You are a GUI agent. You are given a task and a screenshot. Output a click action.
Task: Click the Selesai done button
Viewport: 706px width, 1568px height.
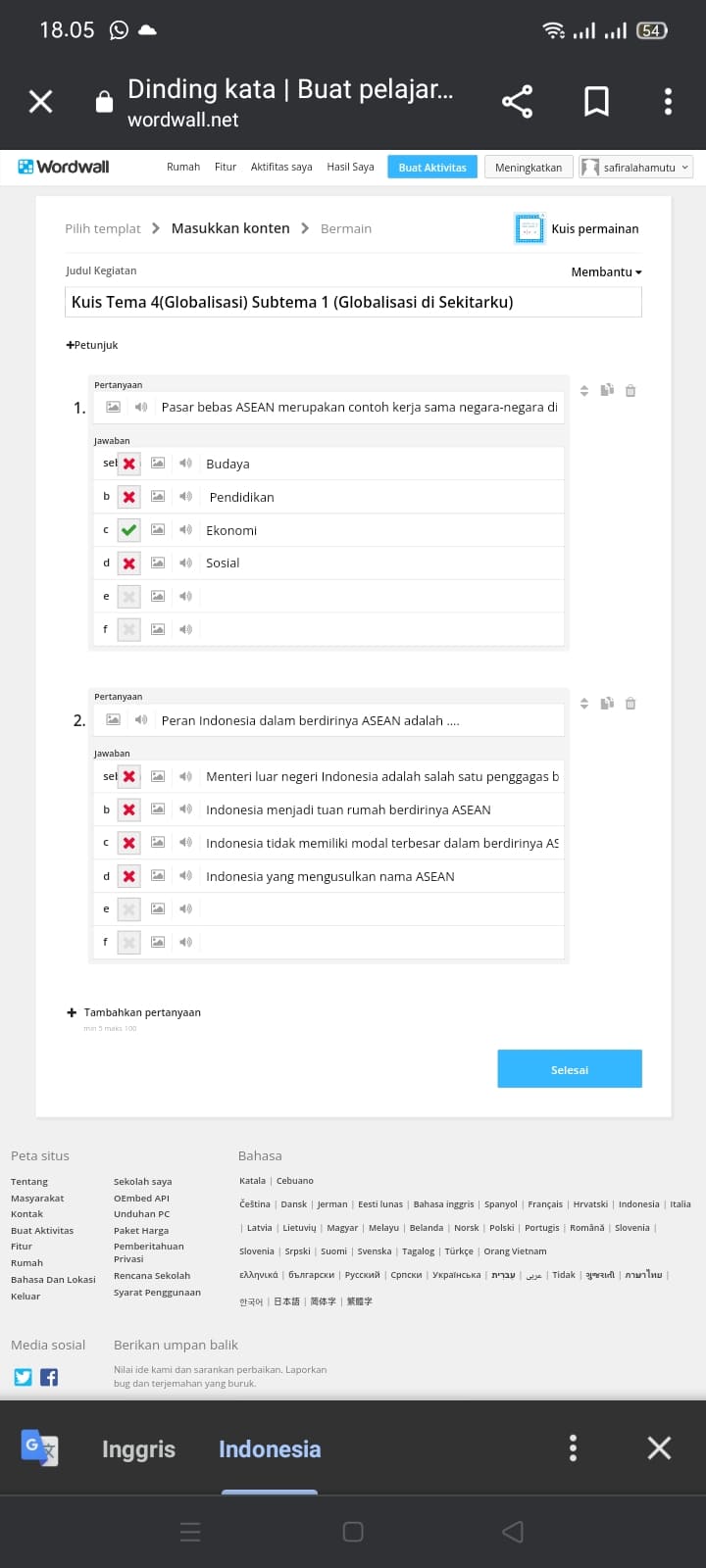pos(570,1069)
